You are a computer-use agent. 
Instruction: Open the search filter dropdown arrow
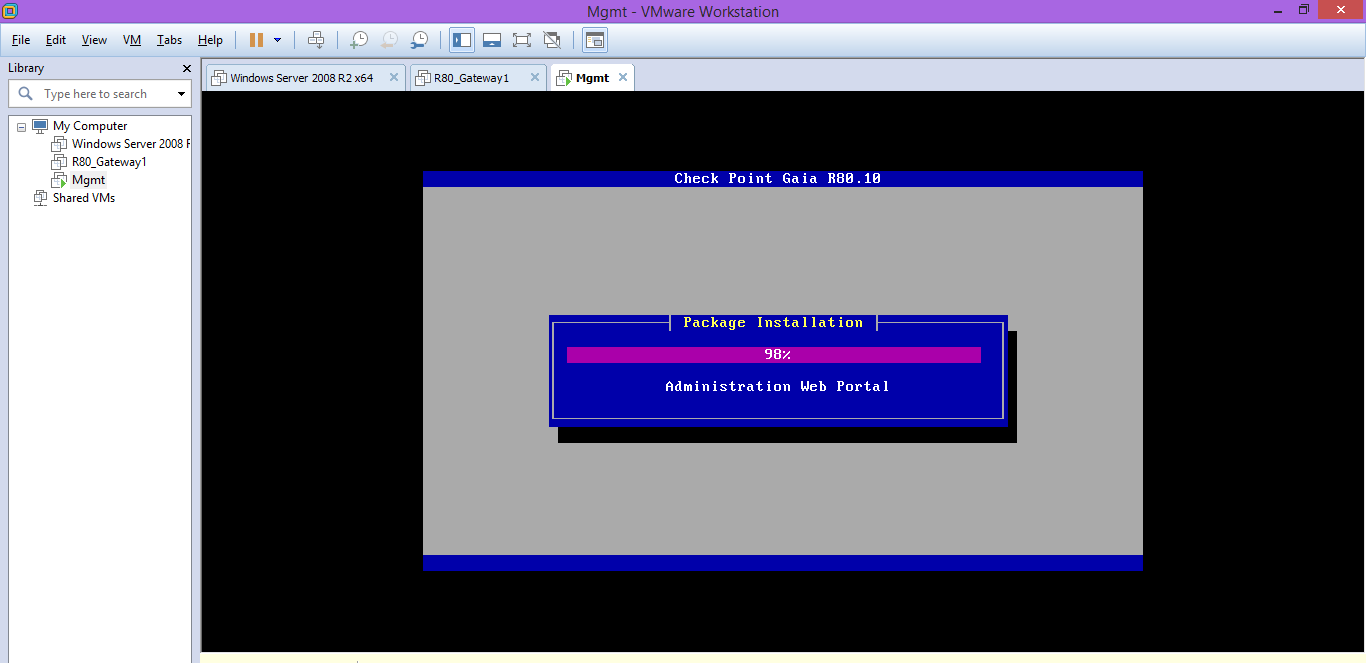181,94
